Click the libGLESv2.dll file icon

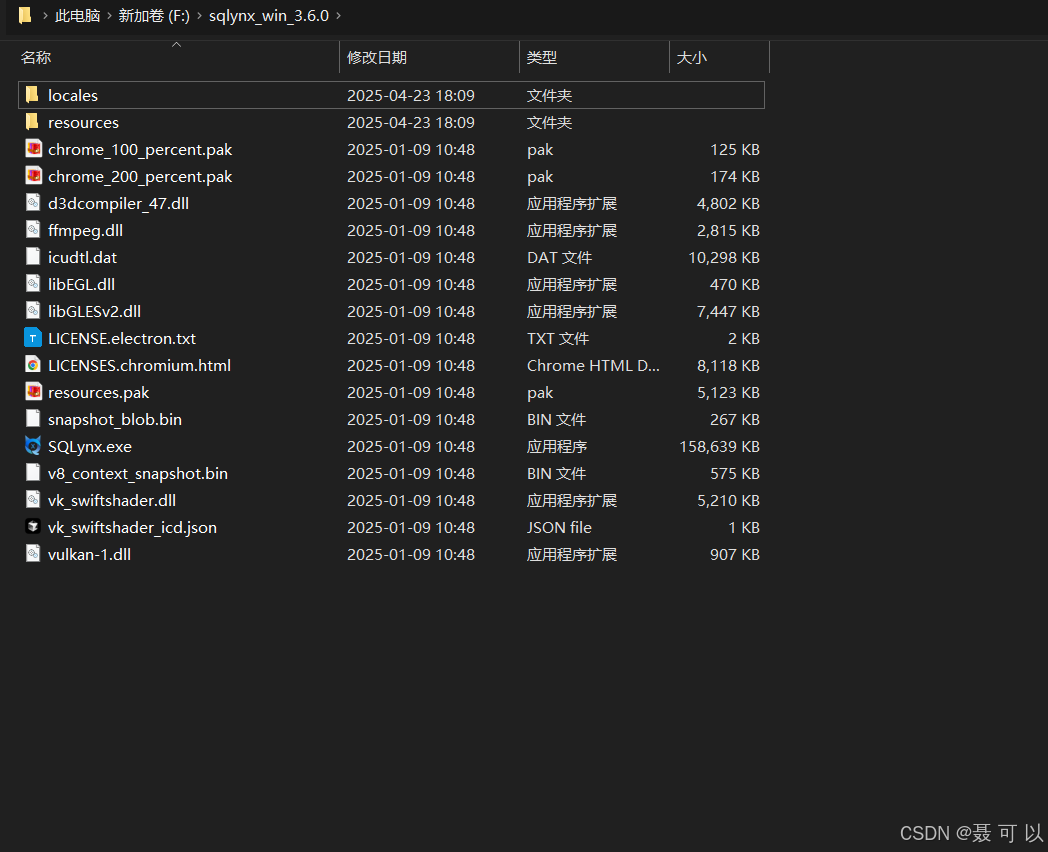click(x=33, y=311)
